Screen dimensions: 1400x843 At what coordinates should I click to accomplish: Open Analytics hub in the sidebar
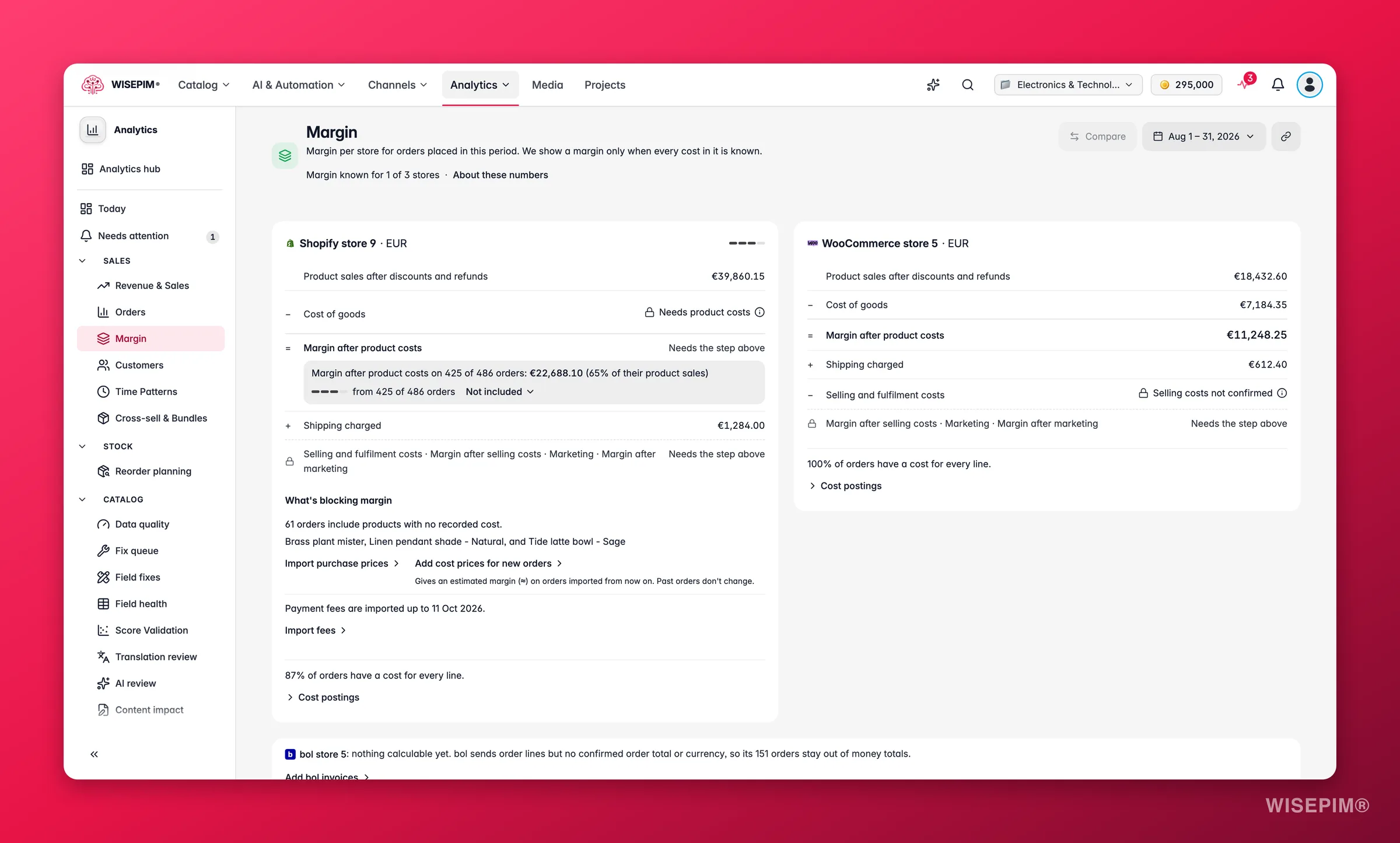point(150,169)
